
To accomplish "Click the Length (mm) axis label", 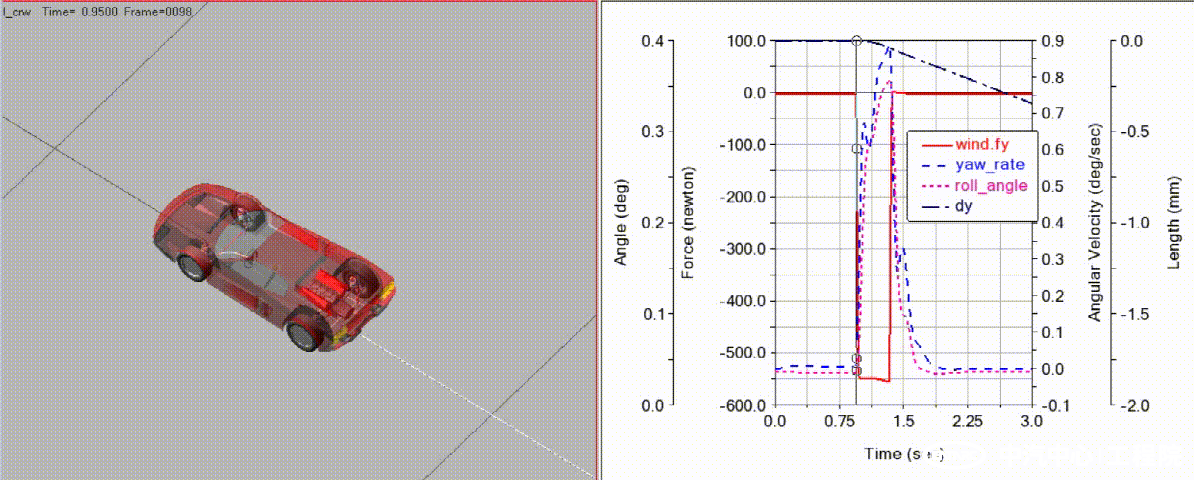I will point(1174,224).
